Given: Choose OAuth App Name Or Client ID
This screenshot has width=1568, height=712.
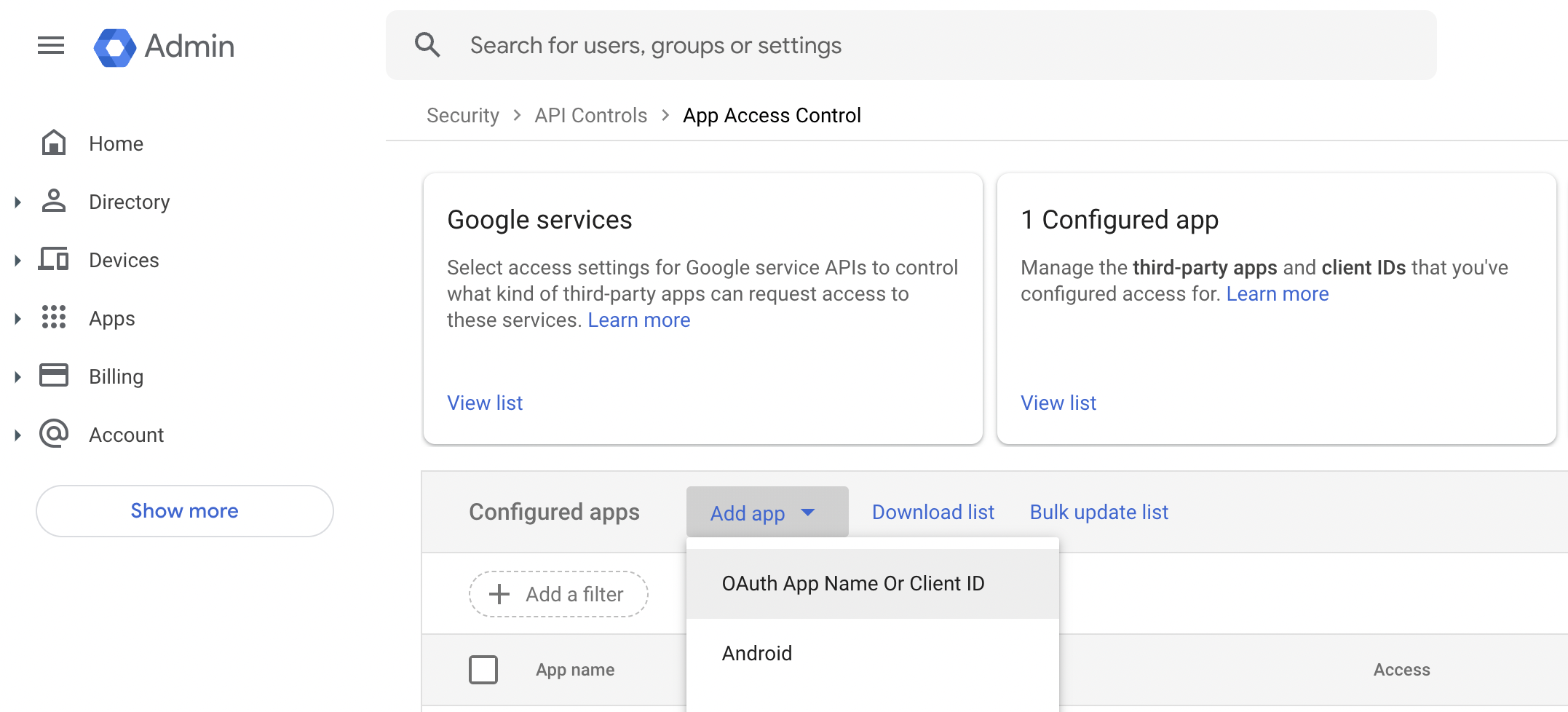Looking at the screenshot, I should coord(852,584).
